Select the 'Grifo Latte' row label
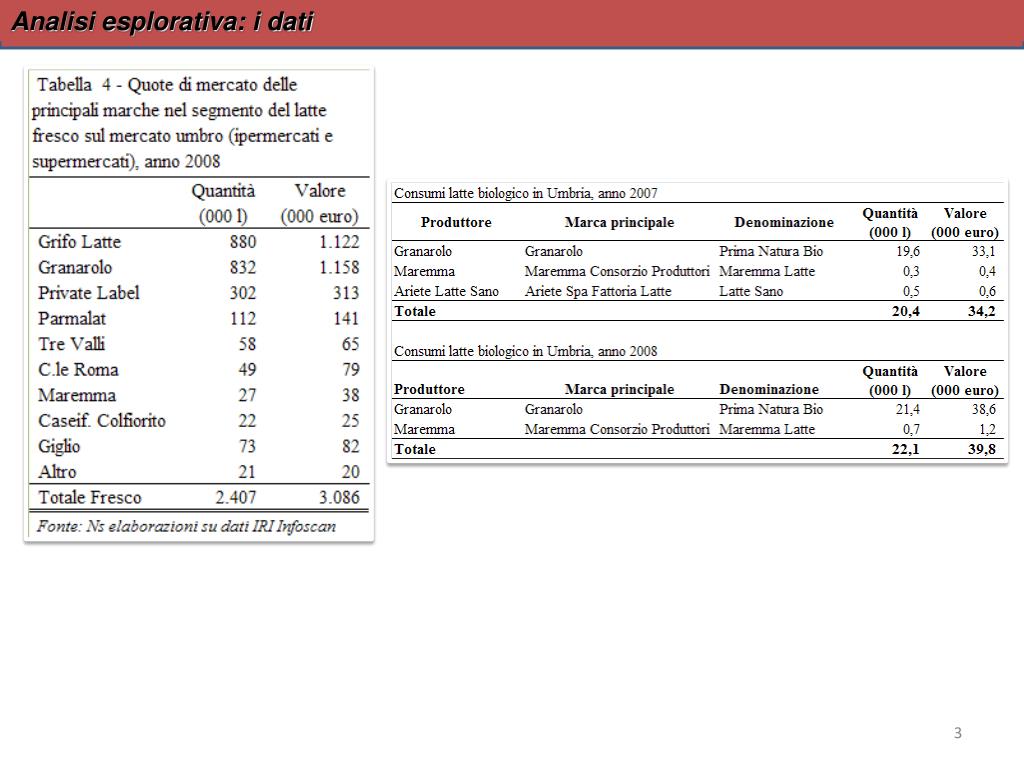The height and width of the screenshot is (768, 1024). point(80,242)
